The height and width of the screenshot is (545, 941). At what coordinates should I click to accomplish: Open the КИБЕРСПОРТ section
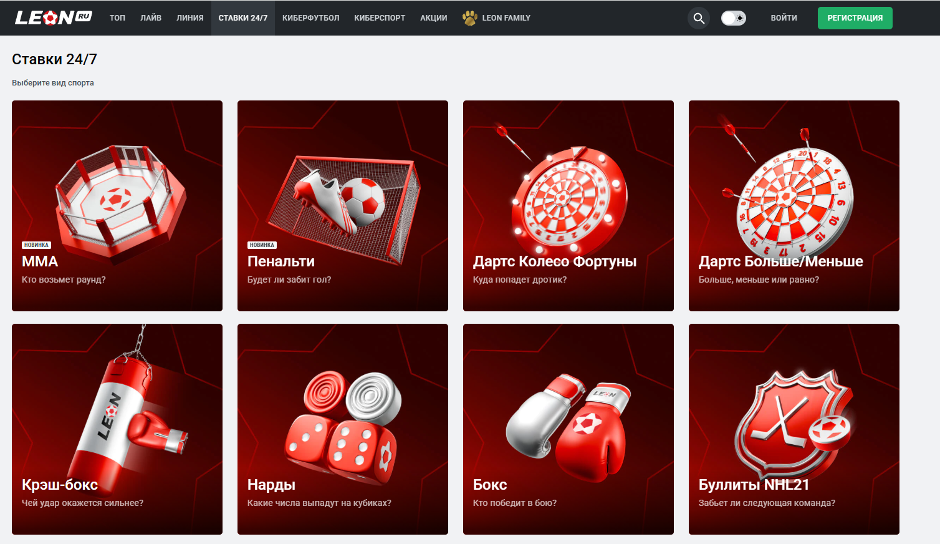380,18
